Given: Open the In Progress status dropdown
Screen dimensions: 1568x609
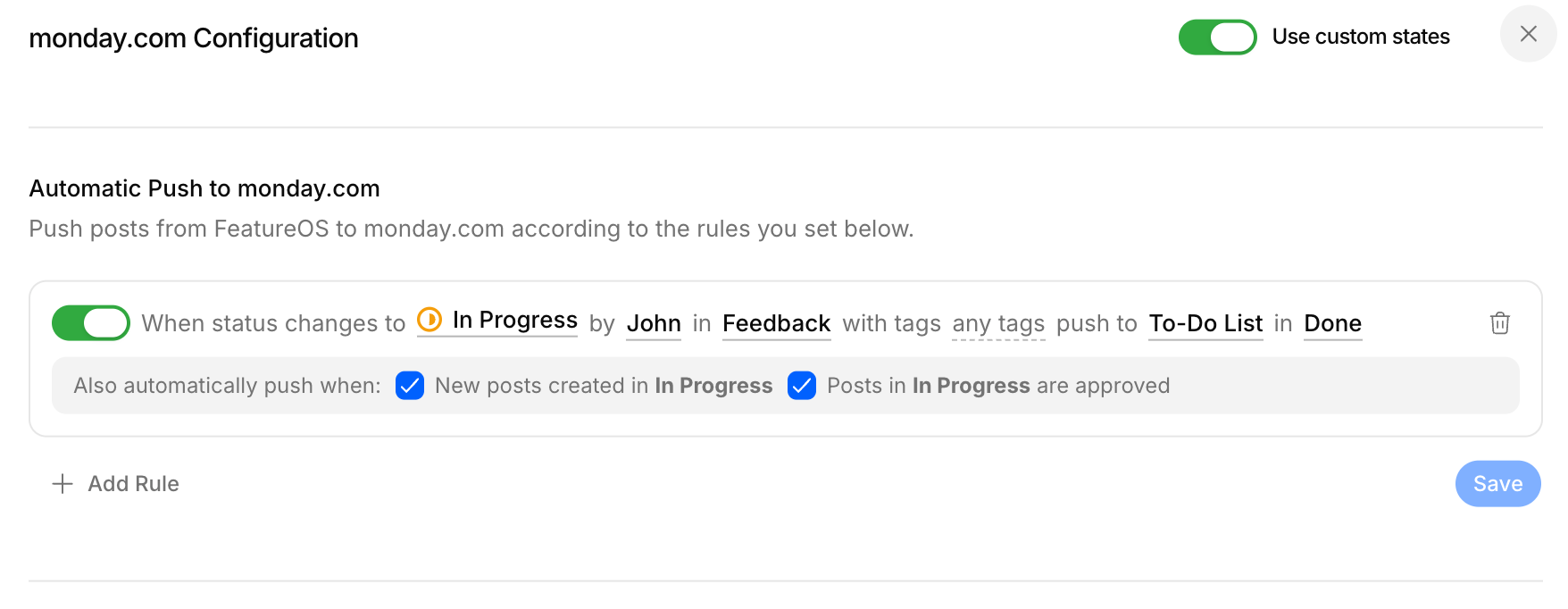Looking at the screenshot, I should pos(497,321).
